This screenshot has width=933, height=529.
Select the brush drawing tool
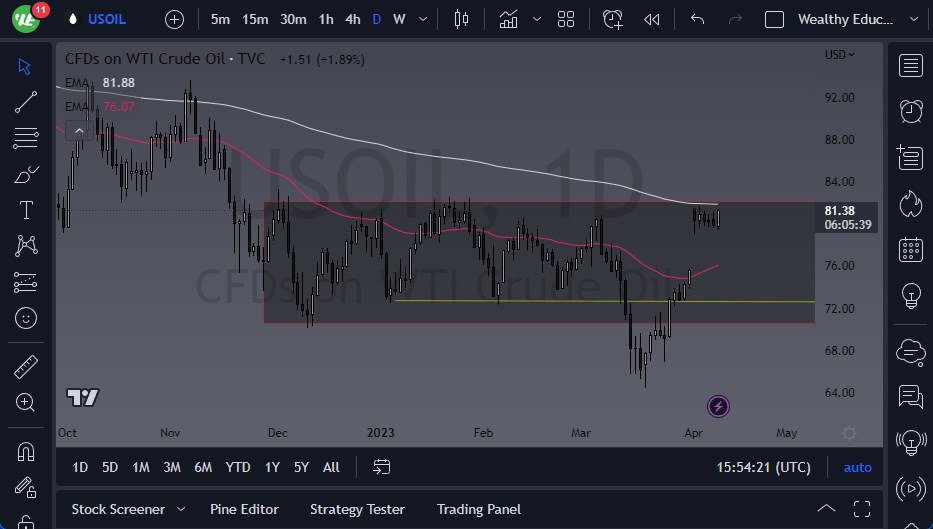pyautogui.click(x=26, y=174)
